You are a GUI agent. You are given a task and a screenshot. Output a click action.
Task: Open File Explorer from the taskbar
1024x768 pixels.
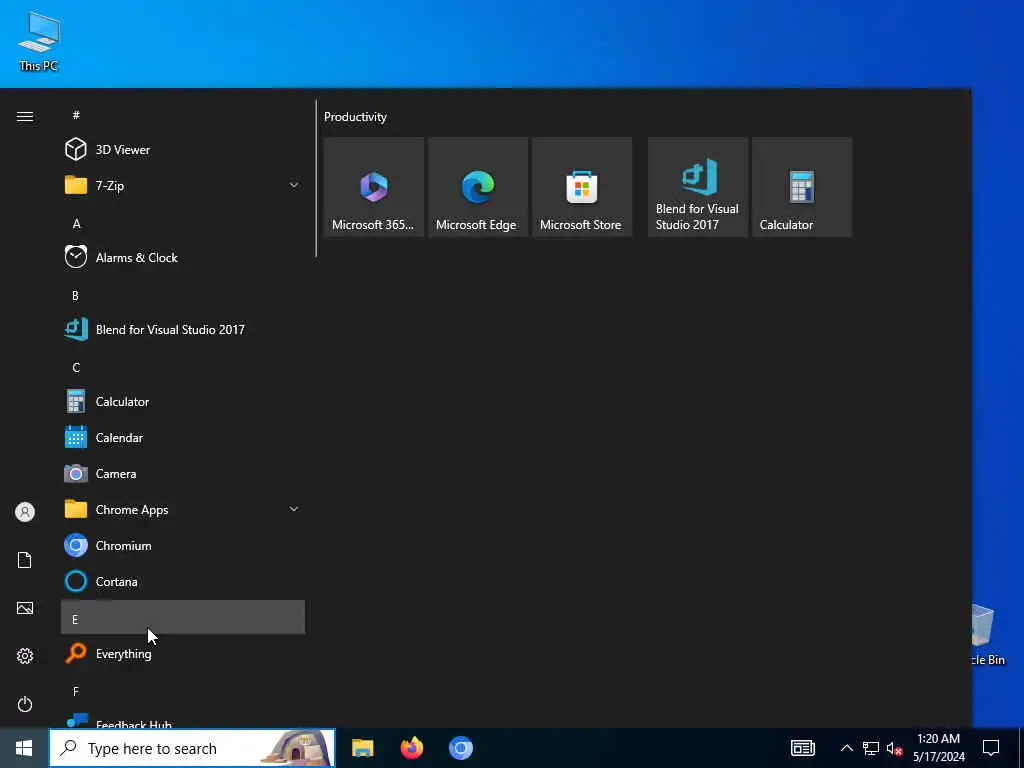[362, 748]
